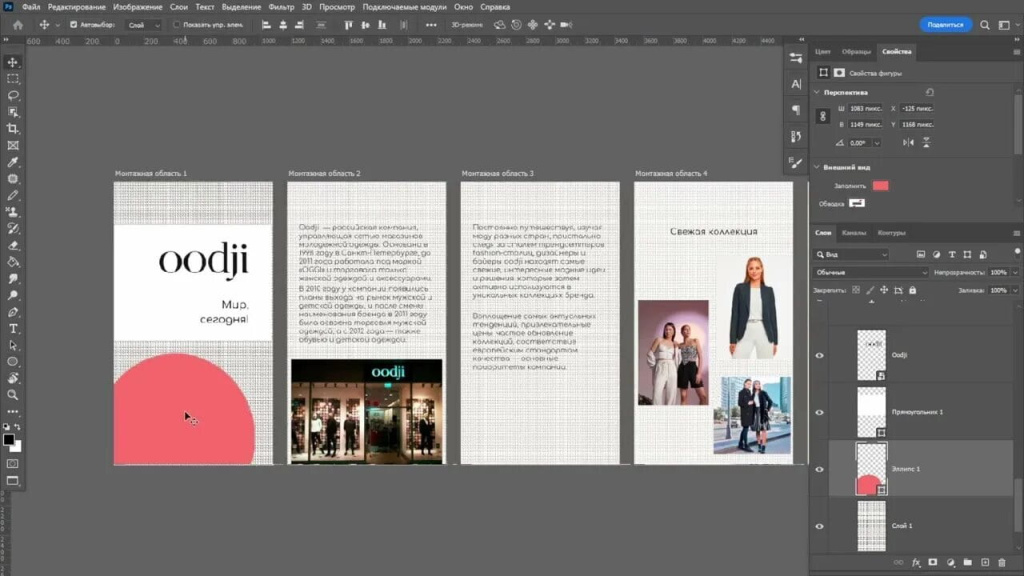The height and width of the screenshot is (576, 1024).
Task: Select the Object Selection tool
Action: 12,112
